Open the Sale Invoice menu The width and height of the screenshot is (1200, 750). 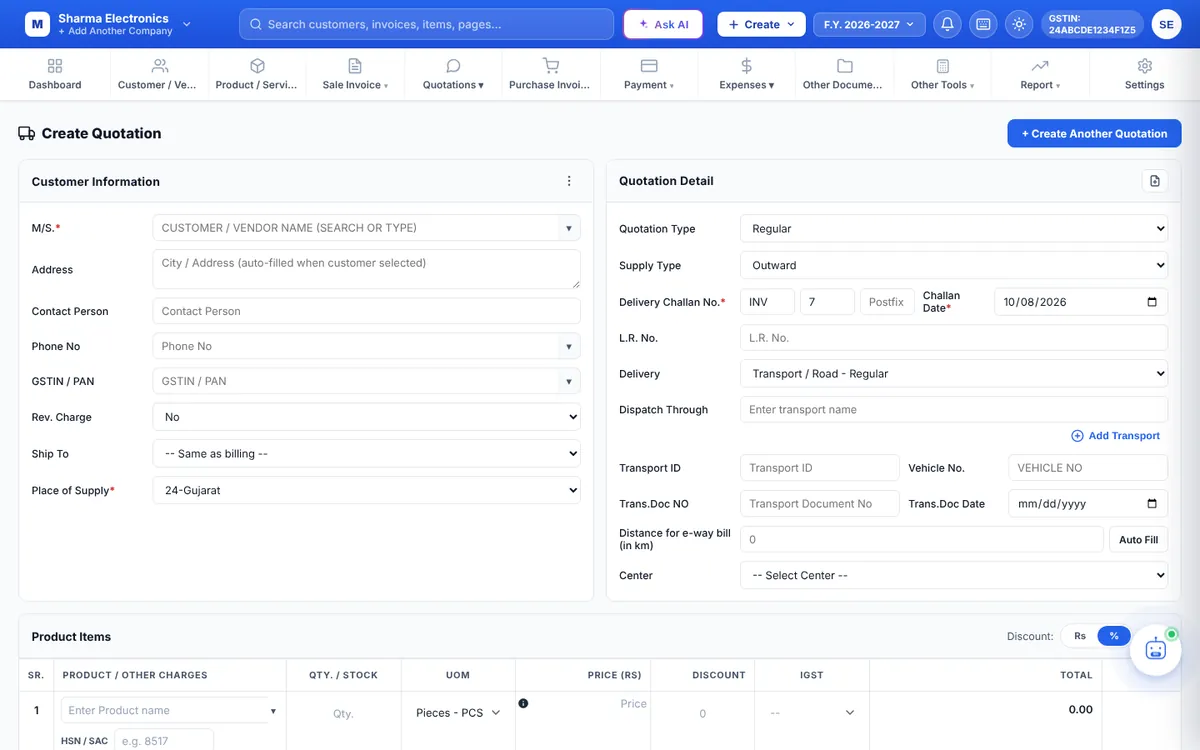click(355, 74)
